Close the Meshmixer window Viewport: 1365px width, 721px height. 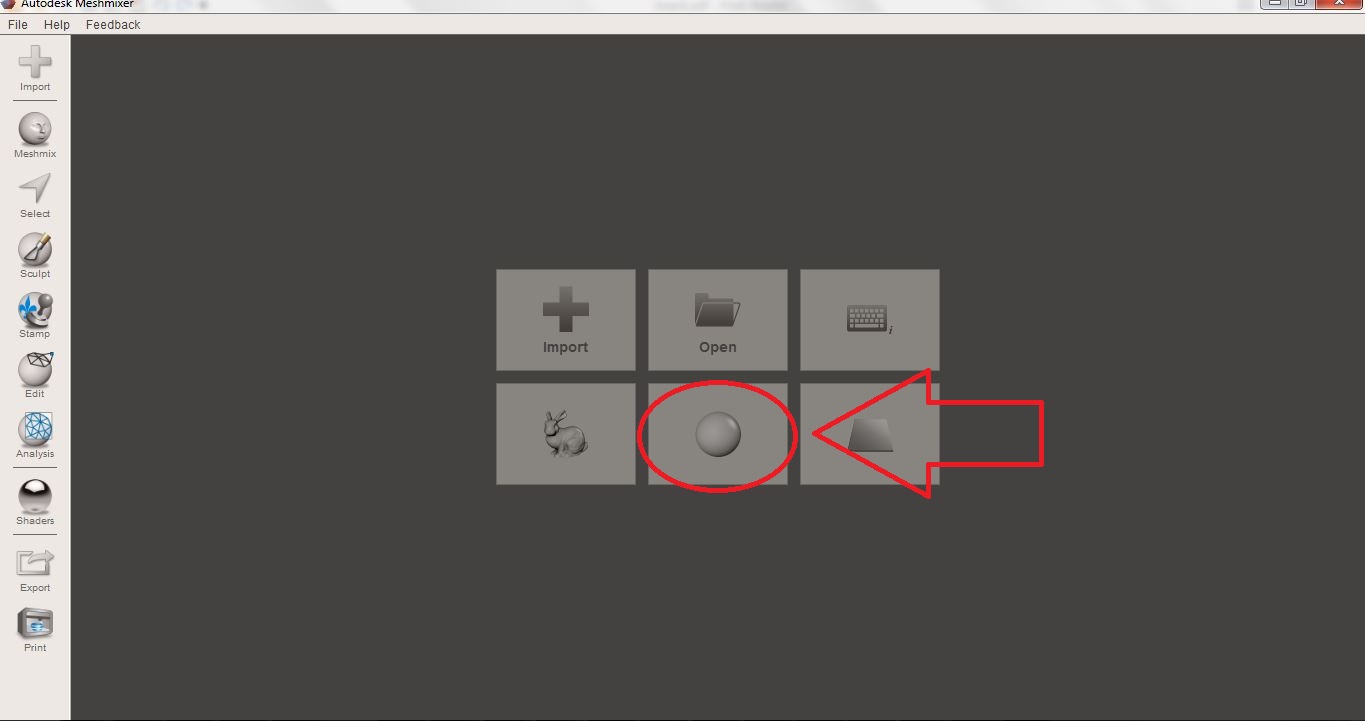click(x=1340, y=4)
